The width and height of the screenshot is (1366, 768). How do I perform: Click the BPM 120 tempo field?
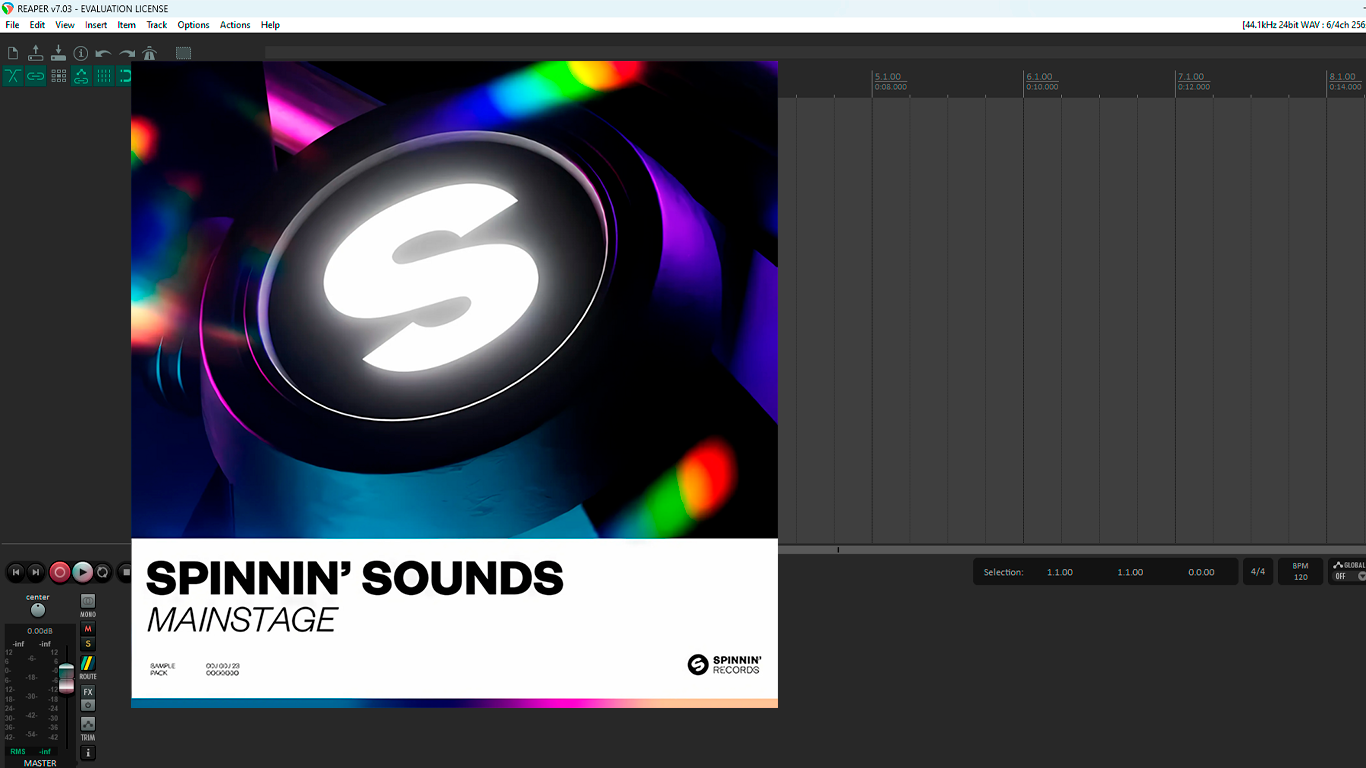(x=1300, y=572)
